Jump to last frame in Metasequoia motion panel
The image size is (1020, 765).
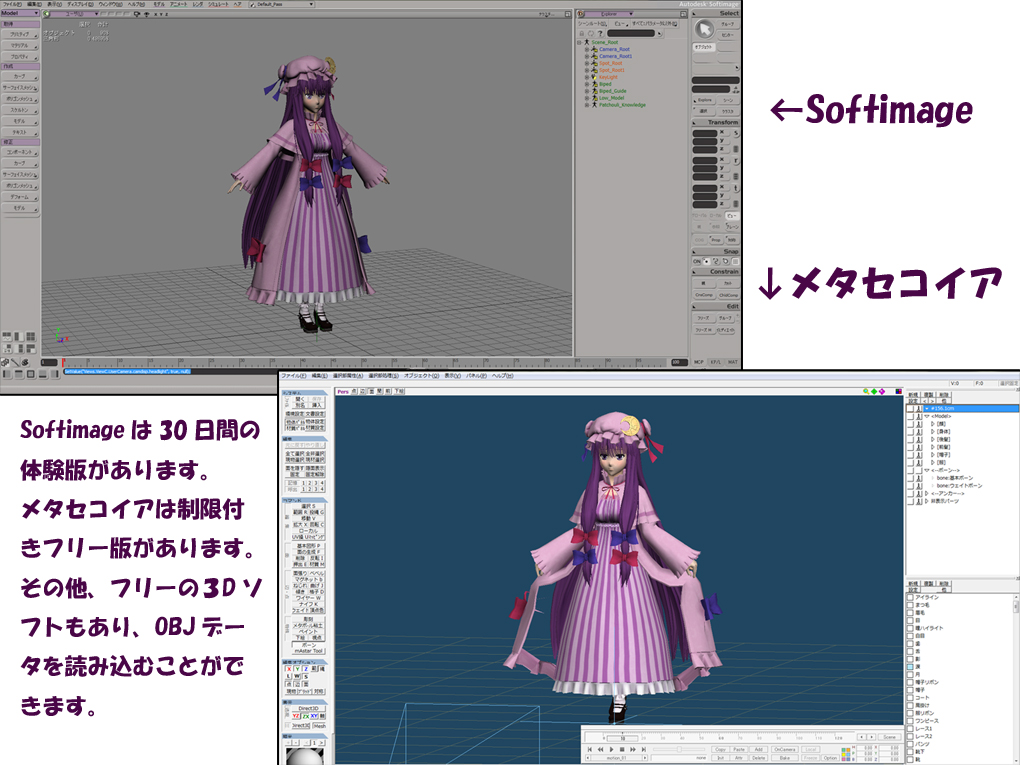tap(644, 749)
